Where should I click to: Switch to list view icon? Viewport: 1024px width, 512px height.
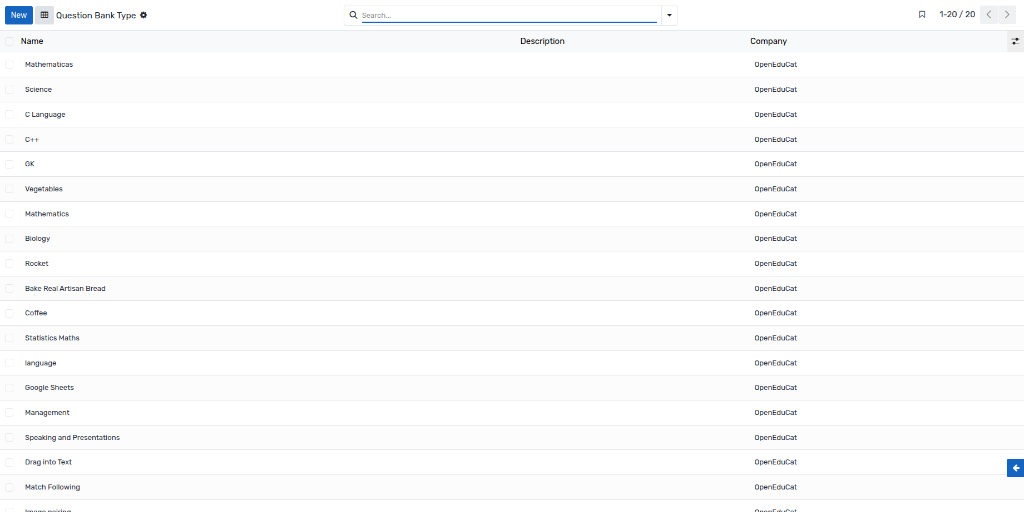tap(44, 15)
